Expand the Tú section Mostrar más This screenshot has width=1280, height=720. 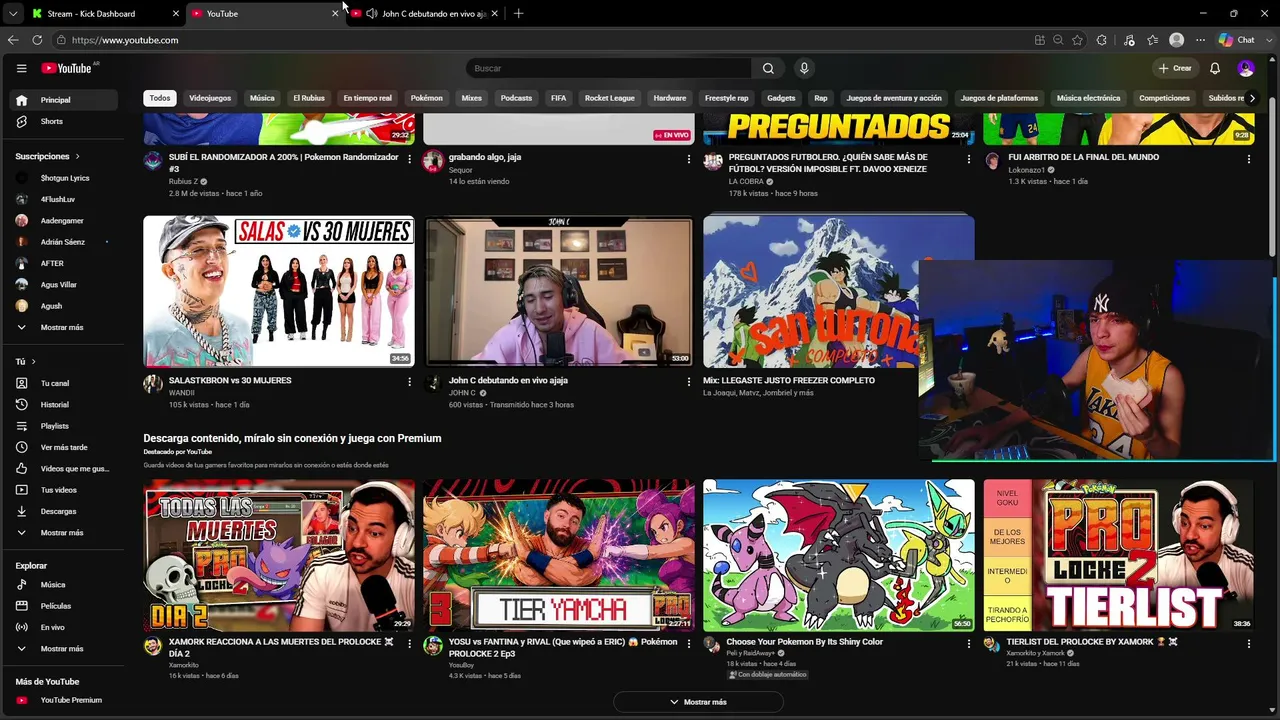tap(62, 533)
